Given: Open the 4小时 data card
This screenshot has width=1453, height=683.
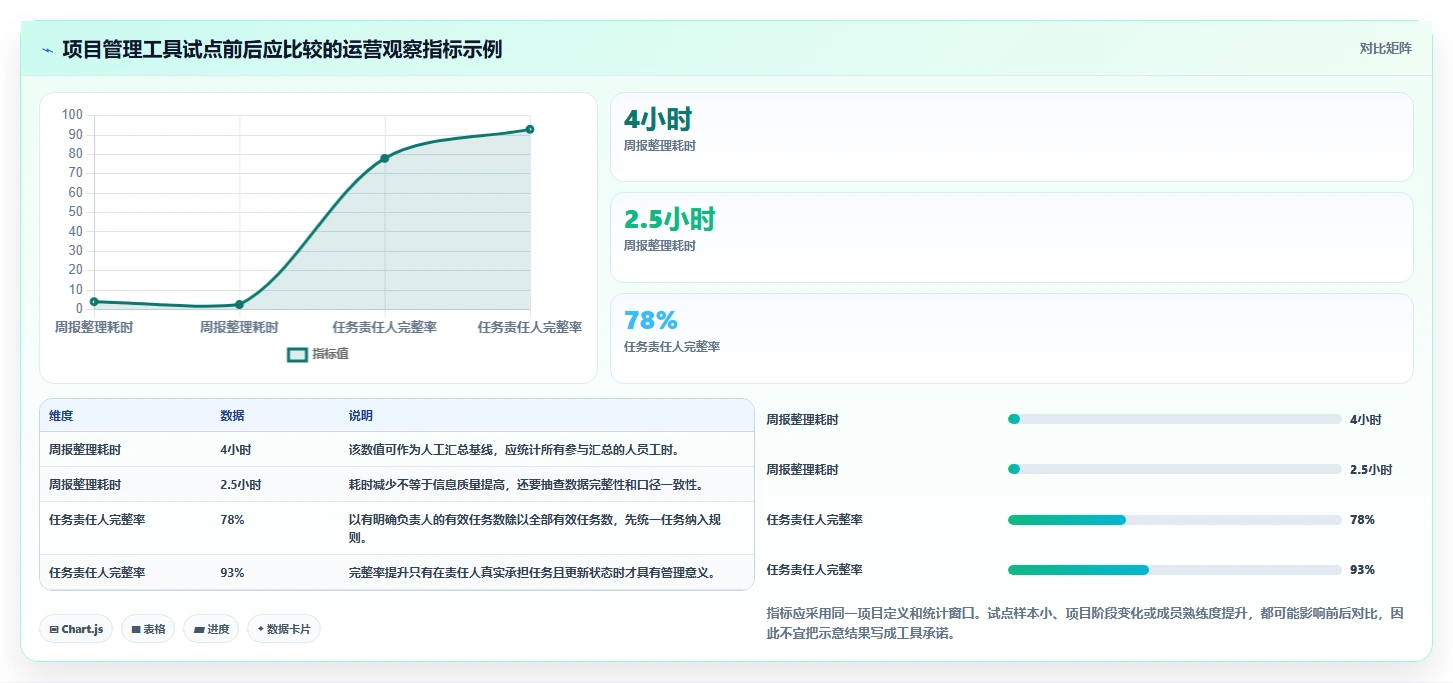Looking at the screenshot, I should 1011,137.
